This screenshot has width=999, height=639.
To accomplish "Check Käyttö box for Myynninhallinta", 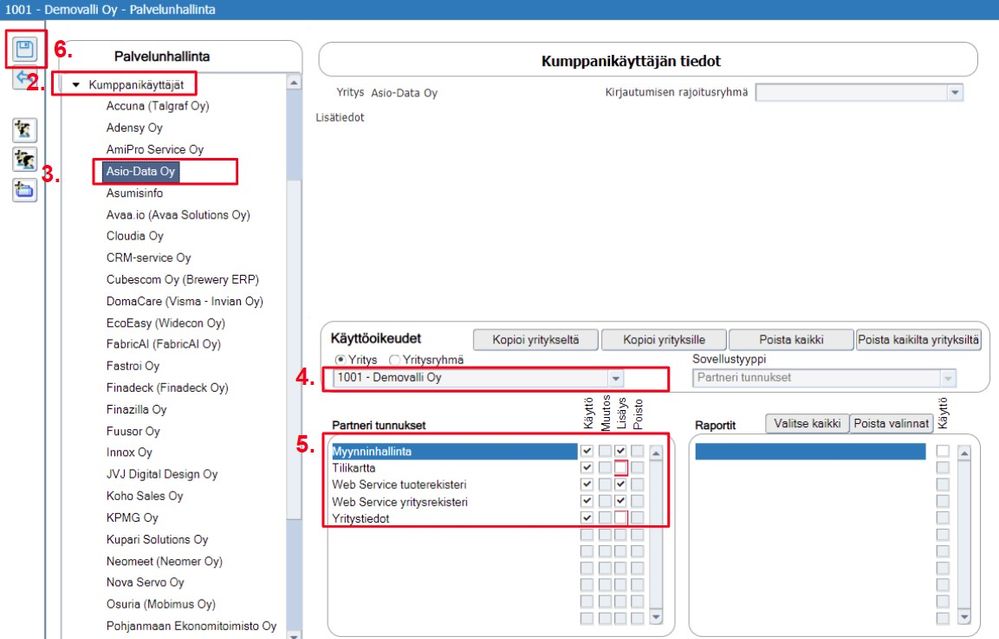I will point(587,451).
